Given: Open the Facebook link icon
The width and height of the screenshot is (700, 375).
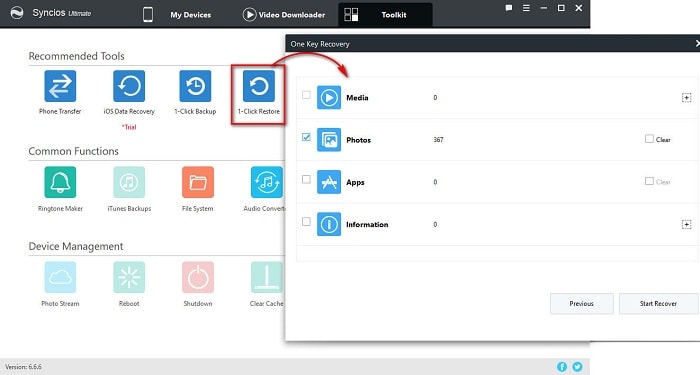Looking at the screenshot, I should tap(562, 367).
